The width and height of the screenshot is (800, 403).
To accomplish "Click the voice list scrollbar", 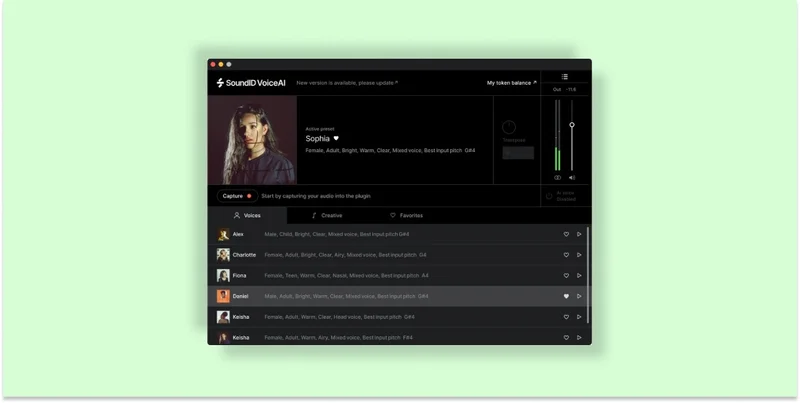I will (x=588, y=274).
